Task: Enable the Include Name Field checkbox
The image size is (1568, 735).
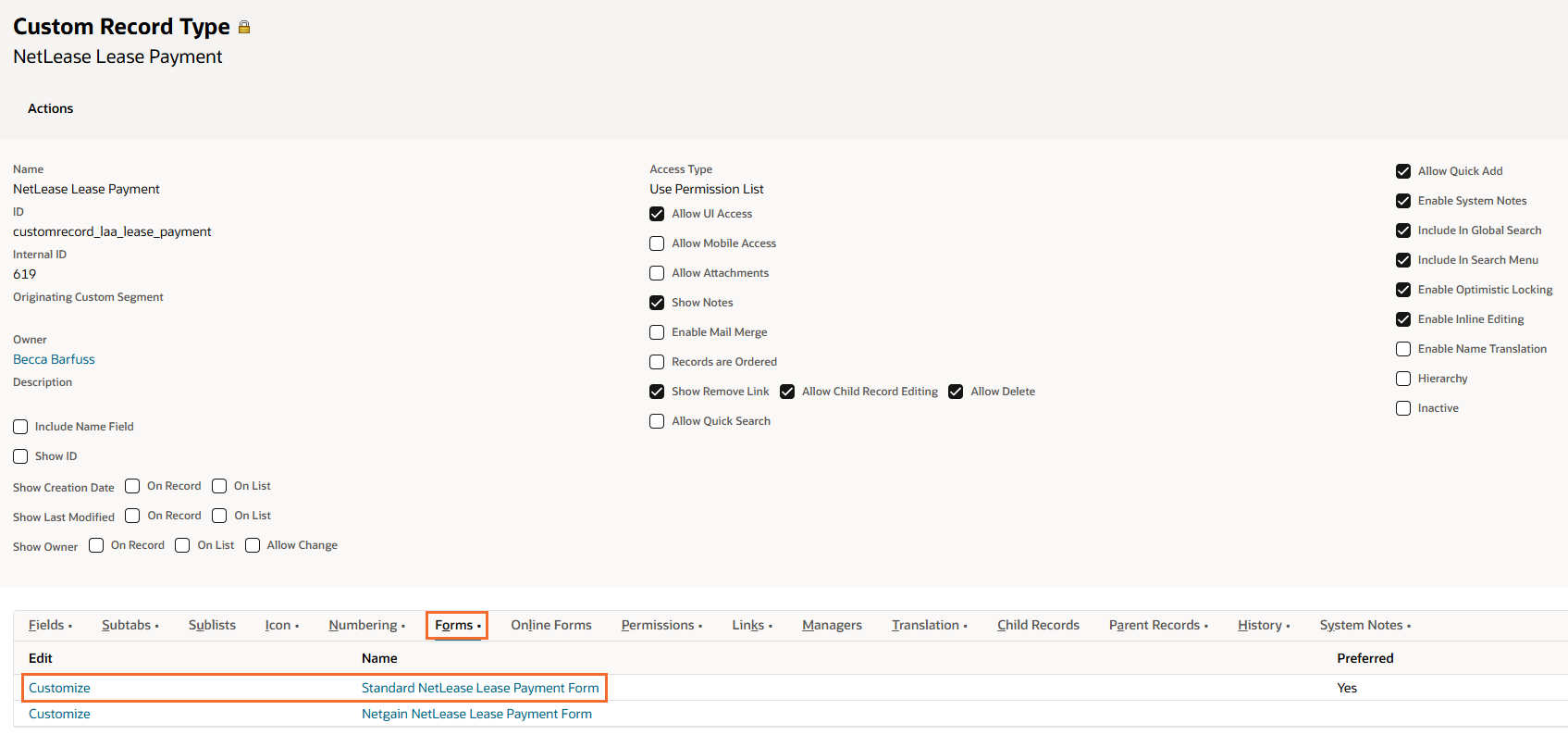Action: coord(20,427)
